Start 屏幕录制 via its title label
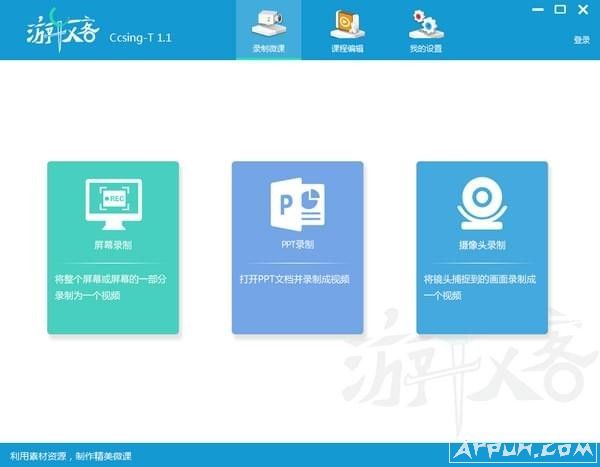Screen dimensions: 600x467 [x=113, y=245]
